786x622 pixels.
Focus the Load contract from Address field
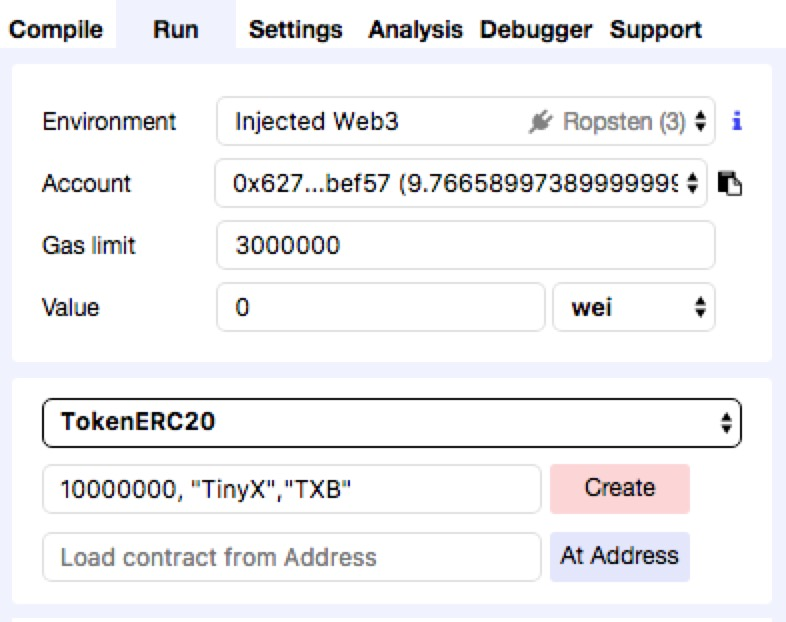291,557
